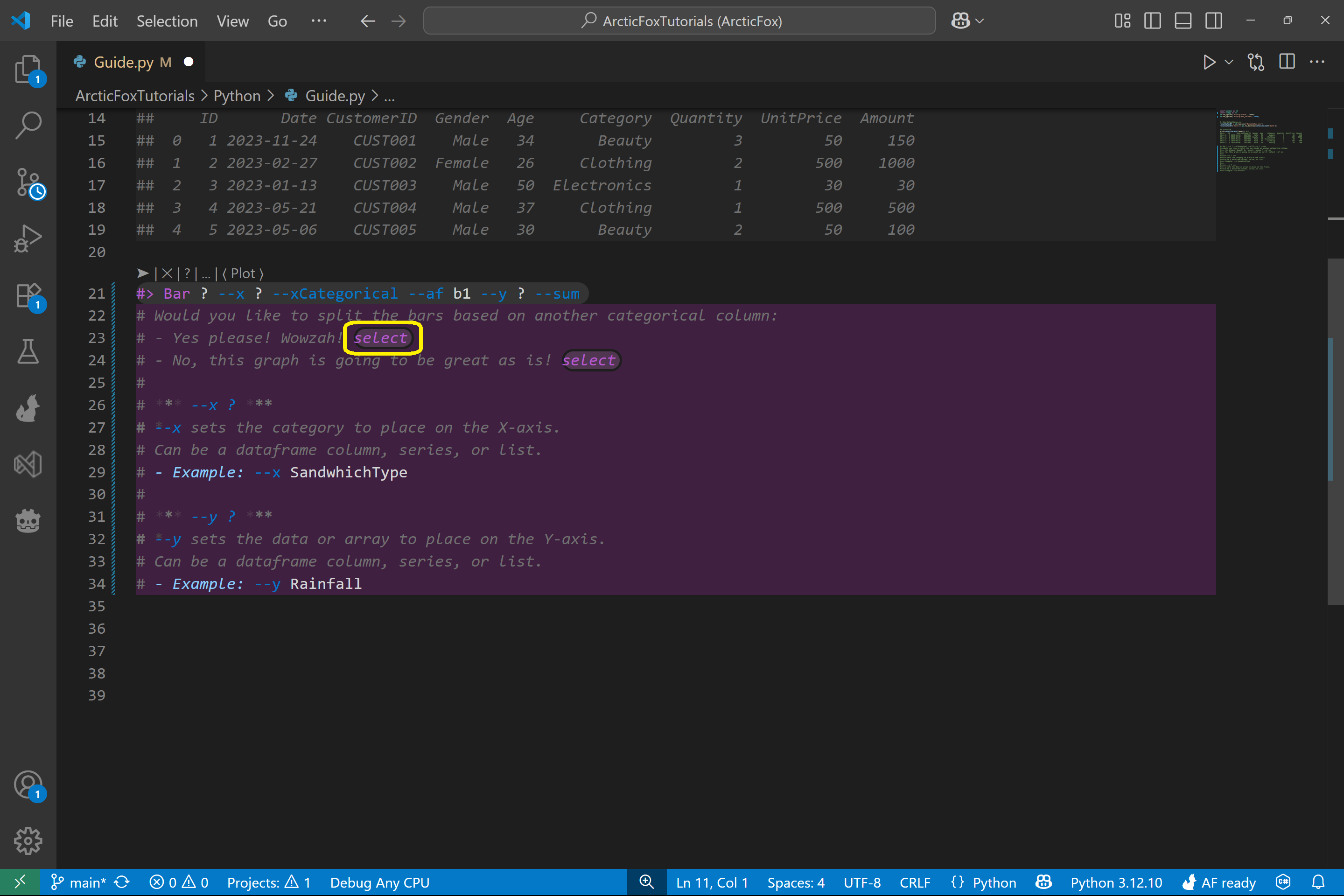
Task: Click select after 'Yes please! Wowzah!'
Action: point(381,338)
